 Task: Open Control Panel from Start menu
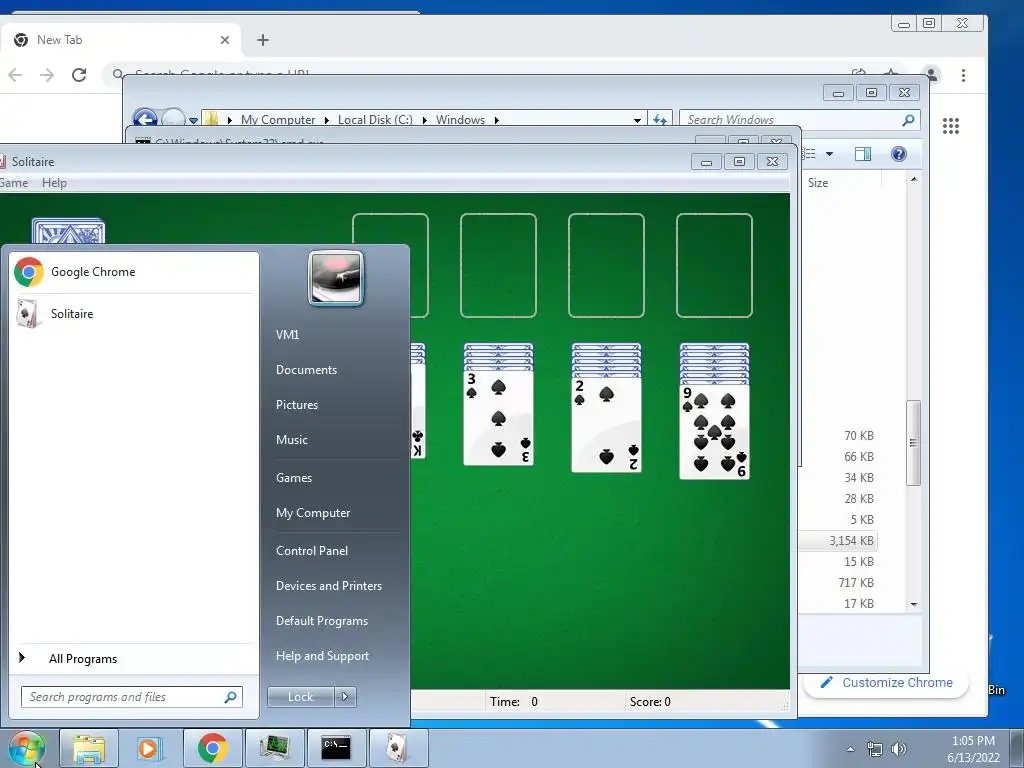click(312, 551)
